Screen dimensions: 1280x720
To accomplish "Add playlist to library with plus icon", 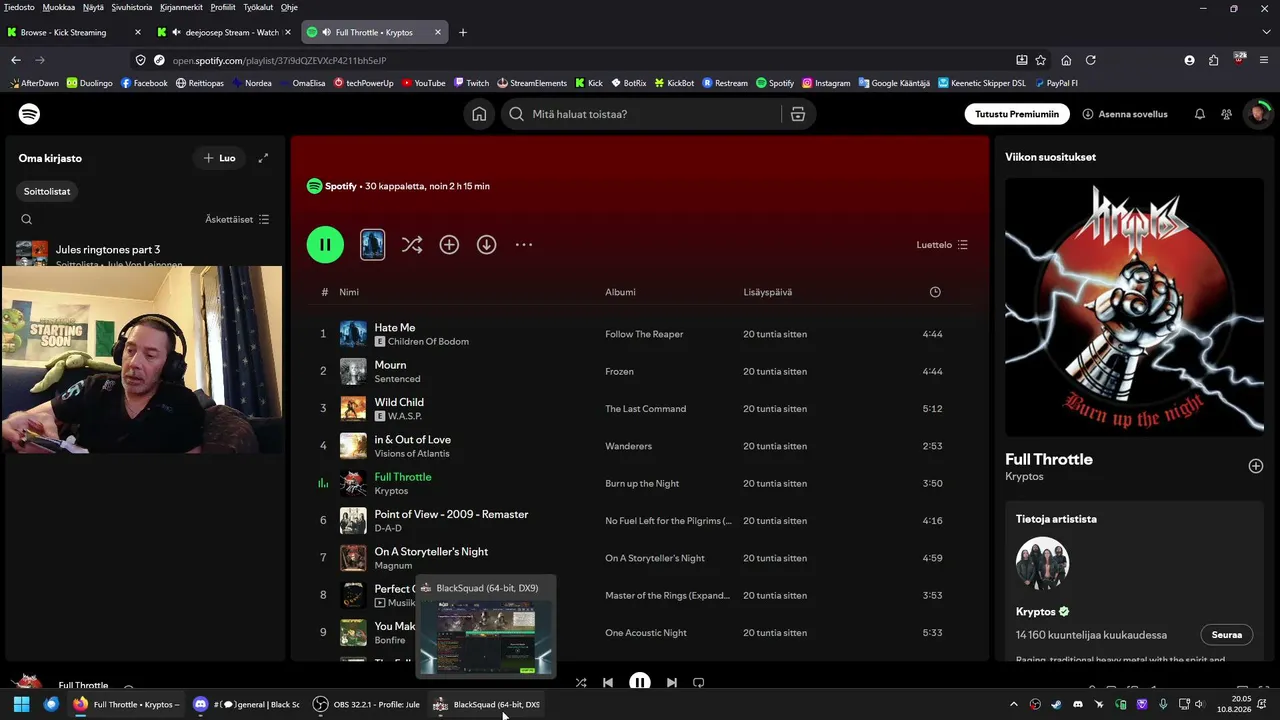I will tap(449, 245).
